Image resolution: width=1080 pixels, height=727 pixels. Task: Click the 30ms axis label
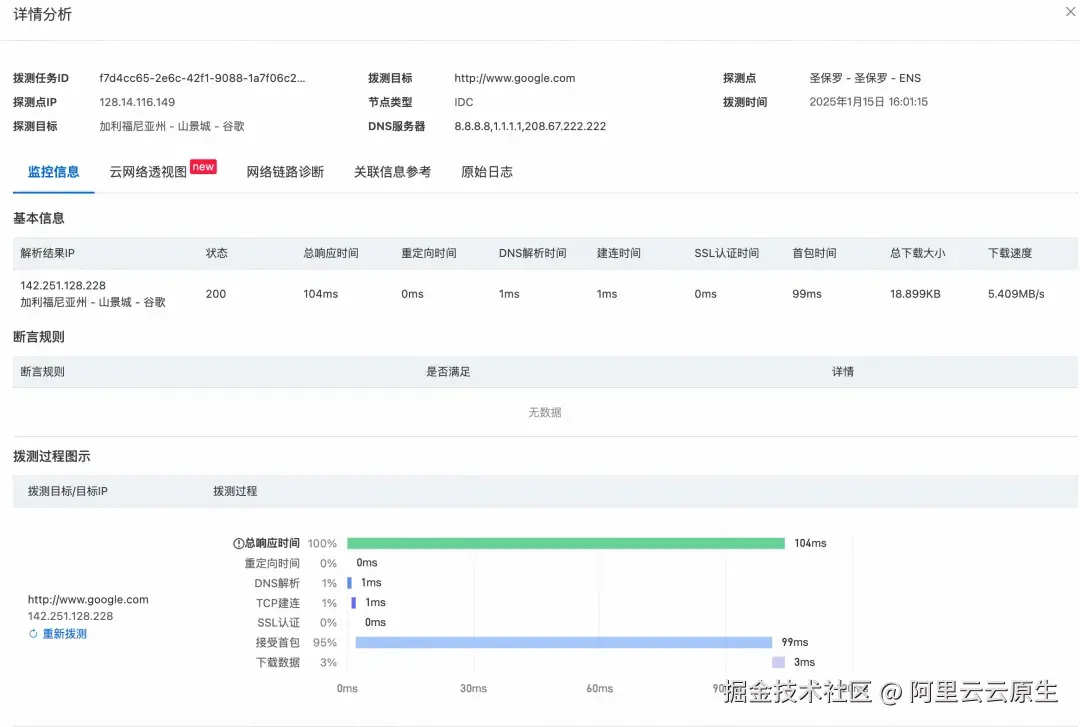[473, 688]
